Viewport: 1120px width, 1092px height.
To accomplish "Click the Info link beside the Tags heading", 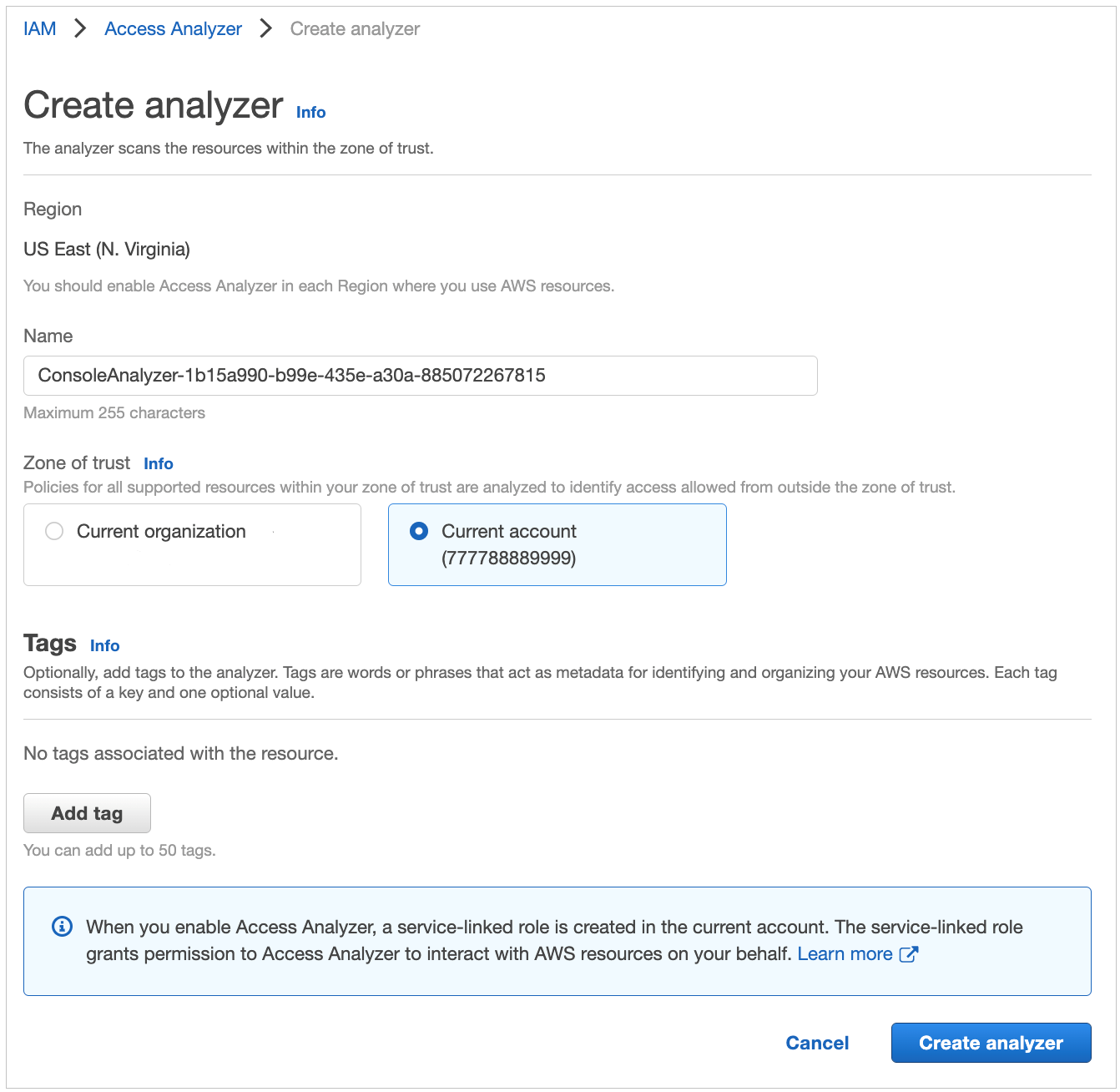I will point(104,645).
